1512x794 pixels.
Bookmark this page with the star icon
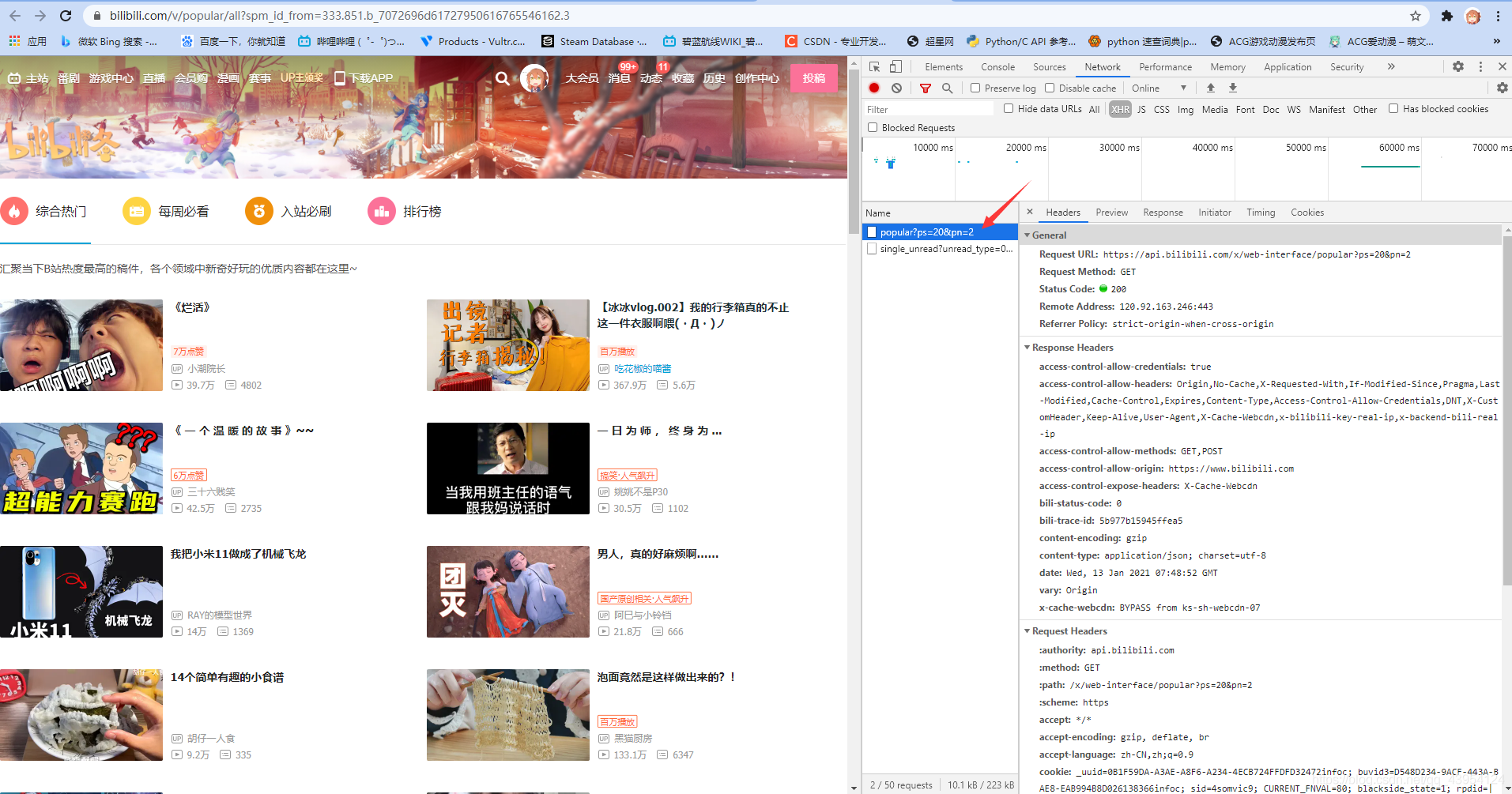1416,16
